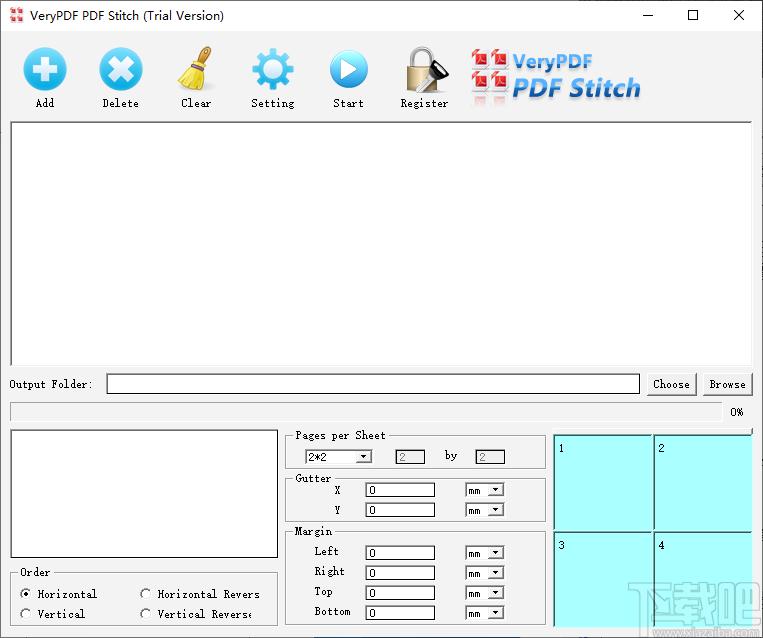Select the Vertical order radio button

coord(25,613)
